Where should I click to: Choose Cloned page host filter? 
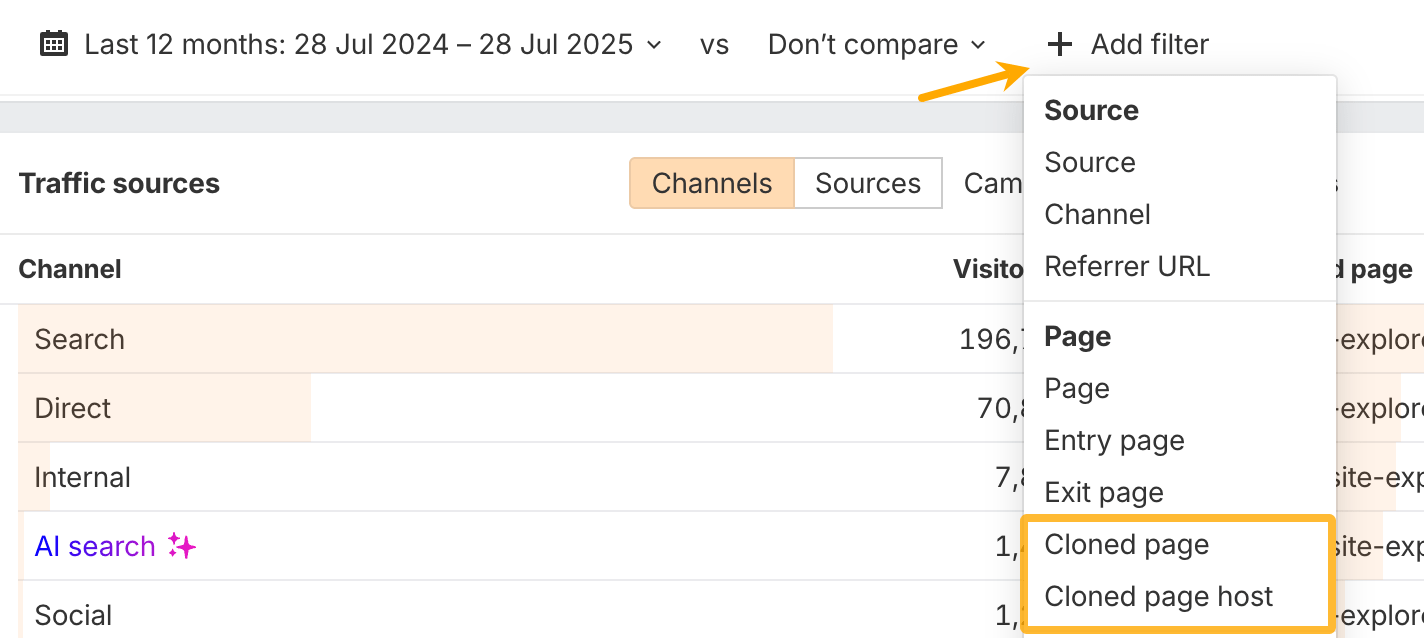pos(1158,596)
